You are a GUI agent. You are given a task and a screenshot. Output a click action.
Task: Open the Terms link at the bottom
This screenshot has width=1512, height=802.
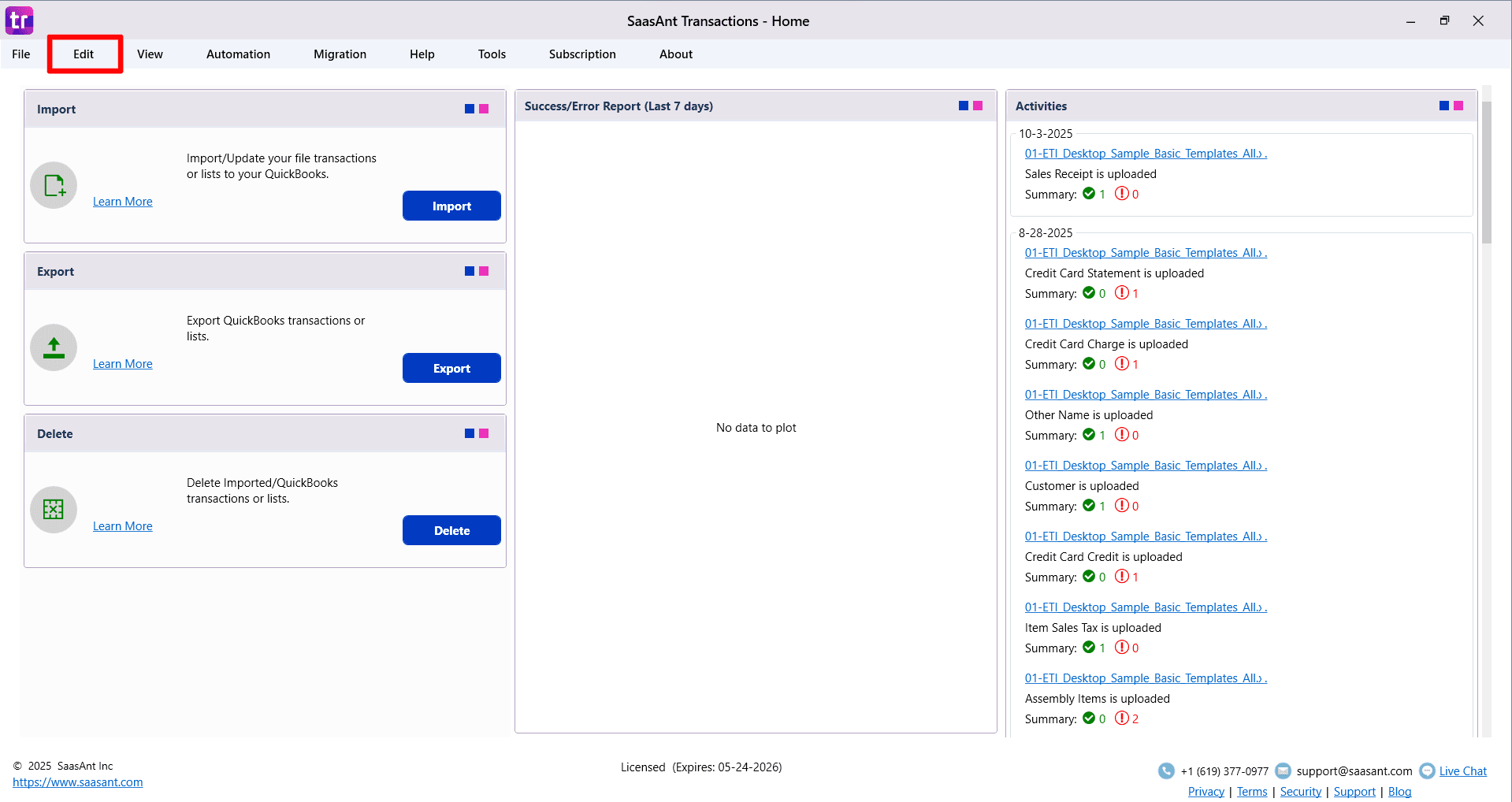pyautogui.click(x=1251, y=791)
